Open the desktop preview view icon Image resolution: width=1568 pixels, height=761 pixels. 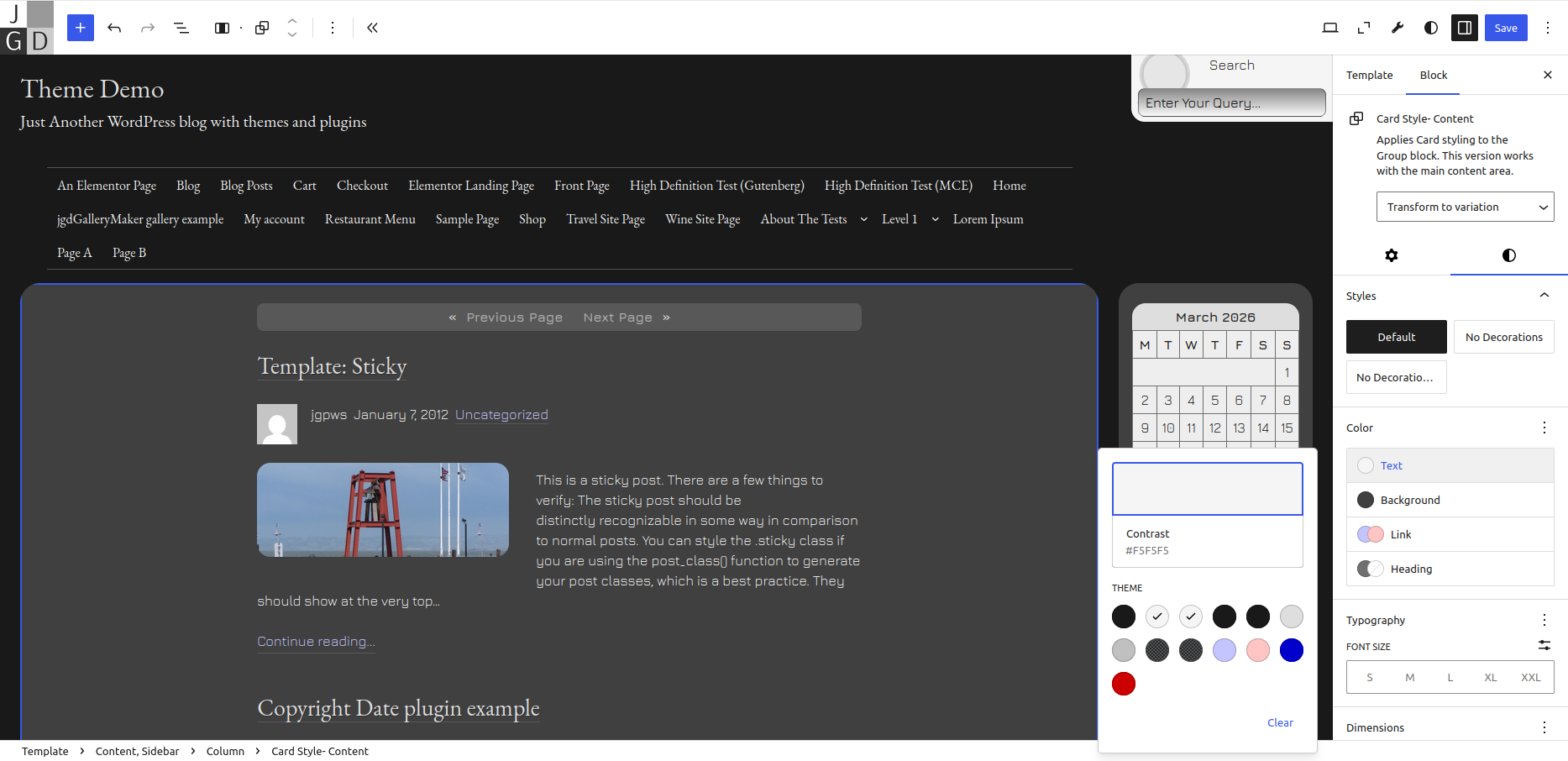pos(1330,28)
